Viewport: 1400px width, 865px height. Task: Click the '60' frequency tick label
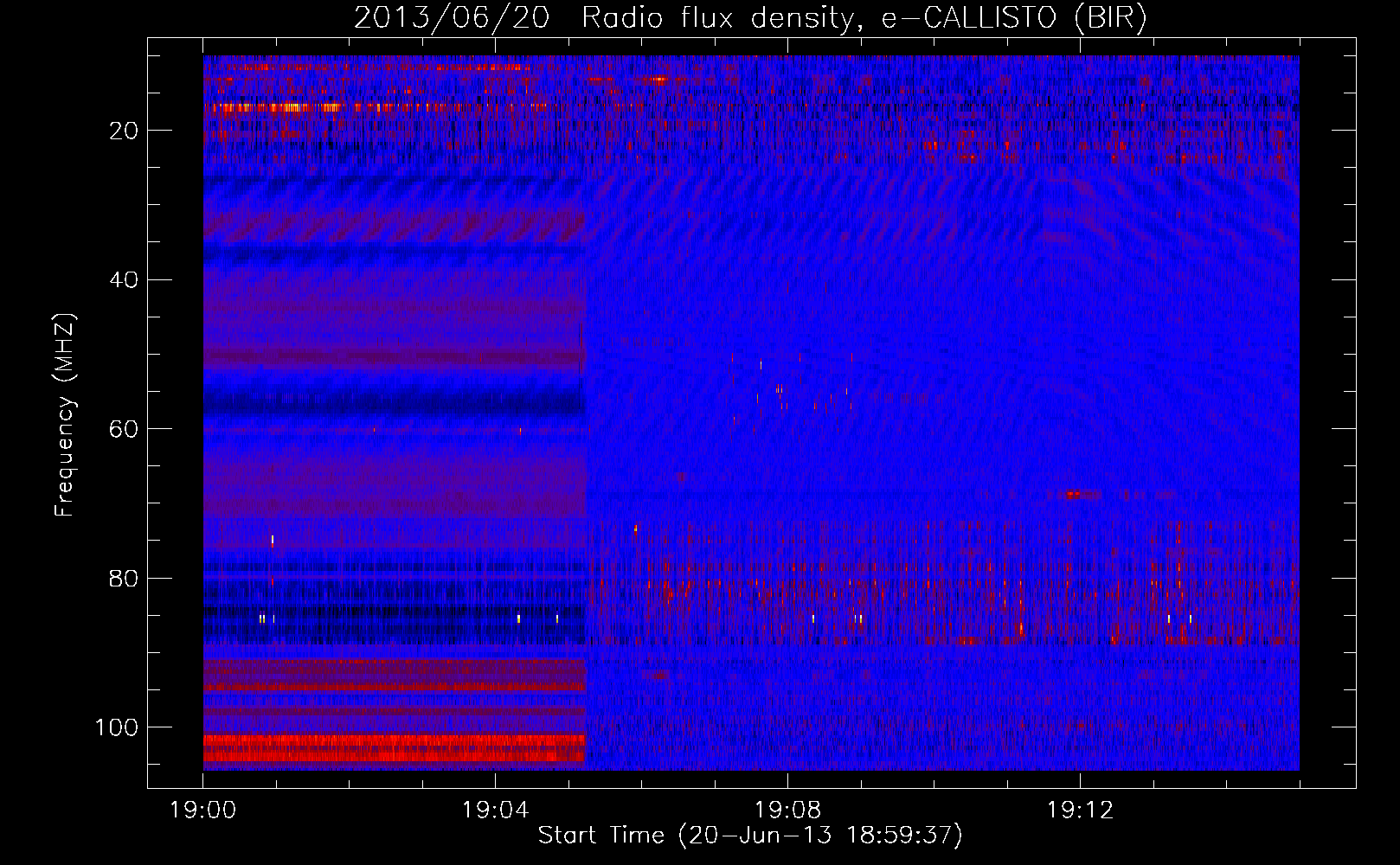pyautogui.click(x=124, y=429)
